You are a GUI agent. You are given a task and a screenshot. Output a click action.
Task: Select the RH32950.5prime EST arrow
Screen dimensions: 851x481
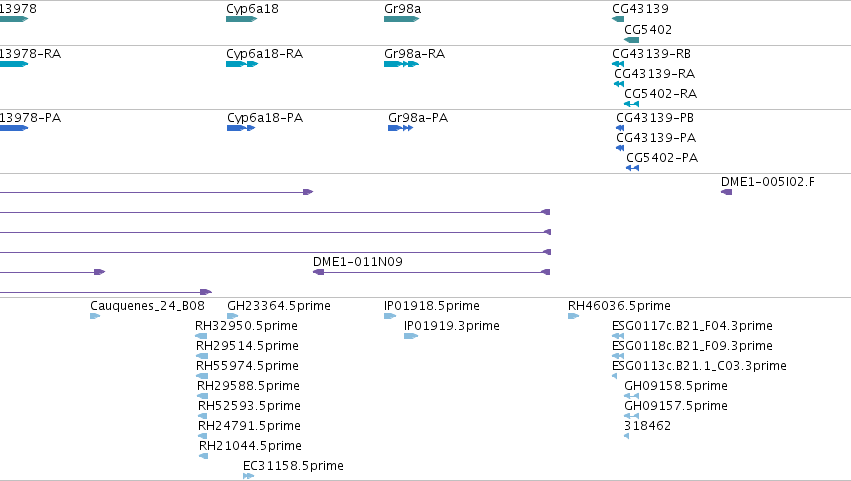(x=201, y=336)
